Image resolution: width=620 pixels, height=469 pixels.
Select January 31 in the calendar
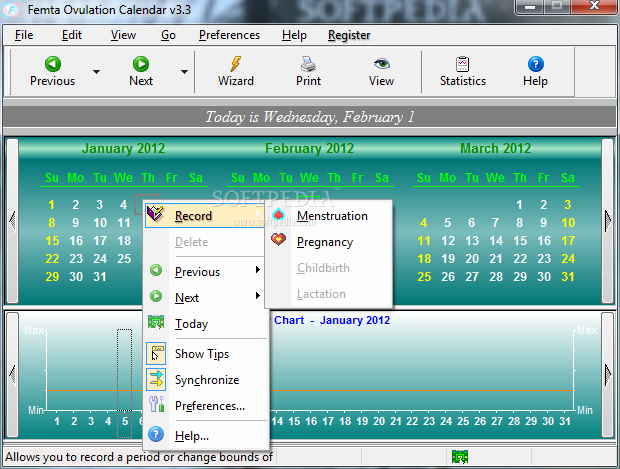click(100, 277)
